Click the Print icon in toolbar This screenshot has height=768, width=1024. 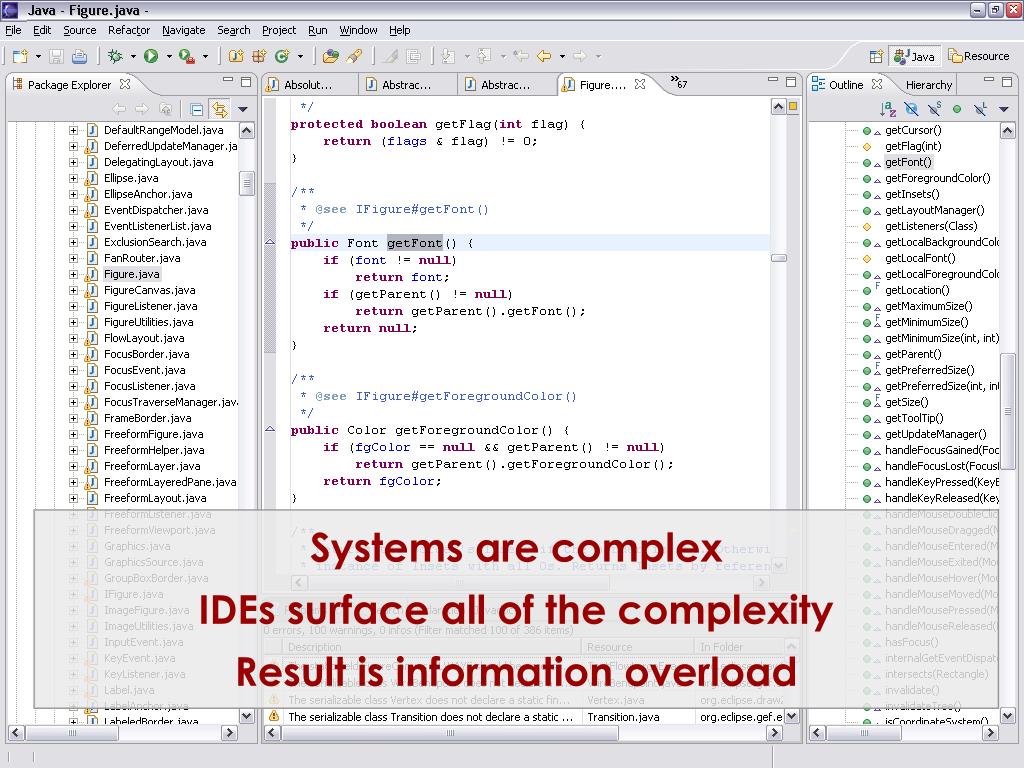79,57
